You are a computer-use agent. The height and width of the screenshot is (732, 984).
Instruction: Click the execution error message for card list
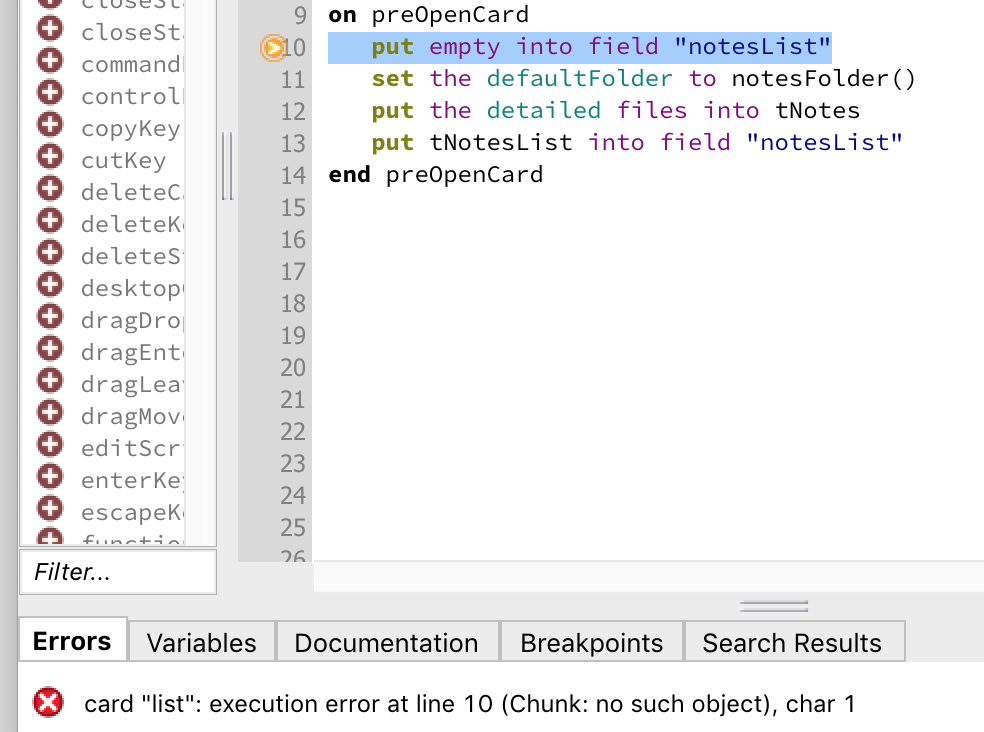tap(469, 704)
